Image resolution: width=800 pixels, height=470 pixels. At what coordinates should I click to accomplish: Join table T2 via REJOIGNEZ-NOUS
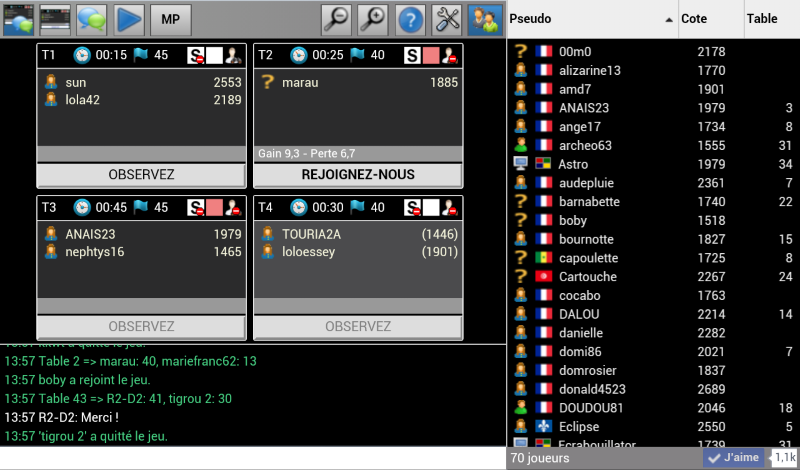click(358, 175)
